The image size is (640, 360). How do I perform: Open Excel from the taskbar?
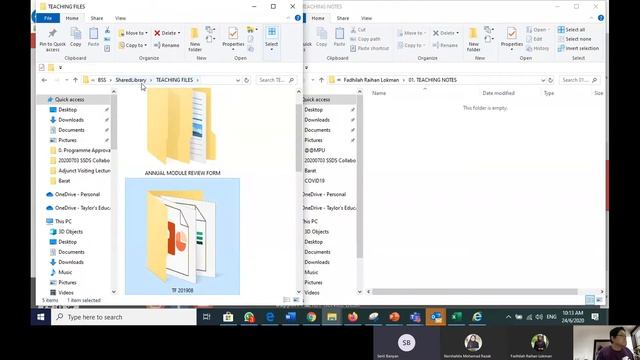[456, 317]
